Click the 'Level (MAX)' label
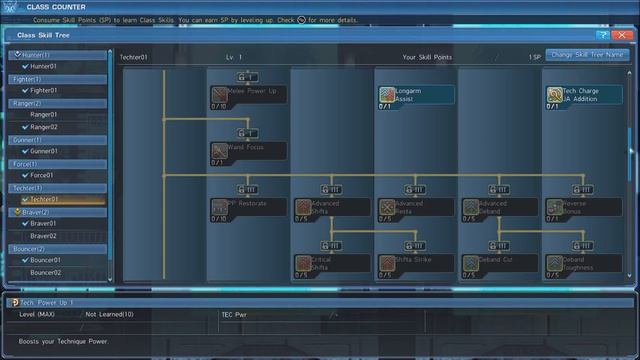 pyautogui.click(x=37, y=314)
